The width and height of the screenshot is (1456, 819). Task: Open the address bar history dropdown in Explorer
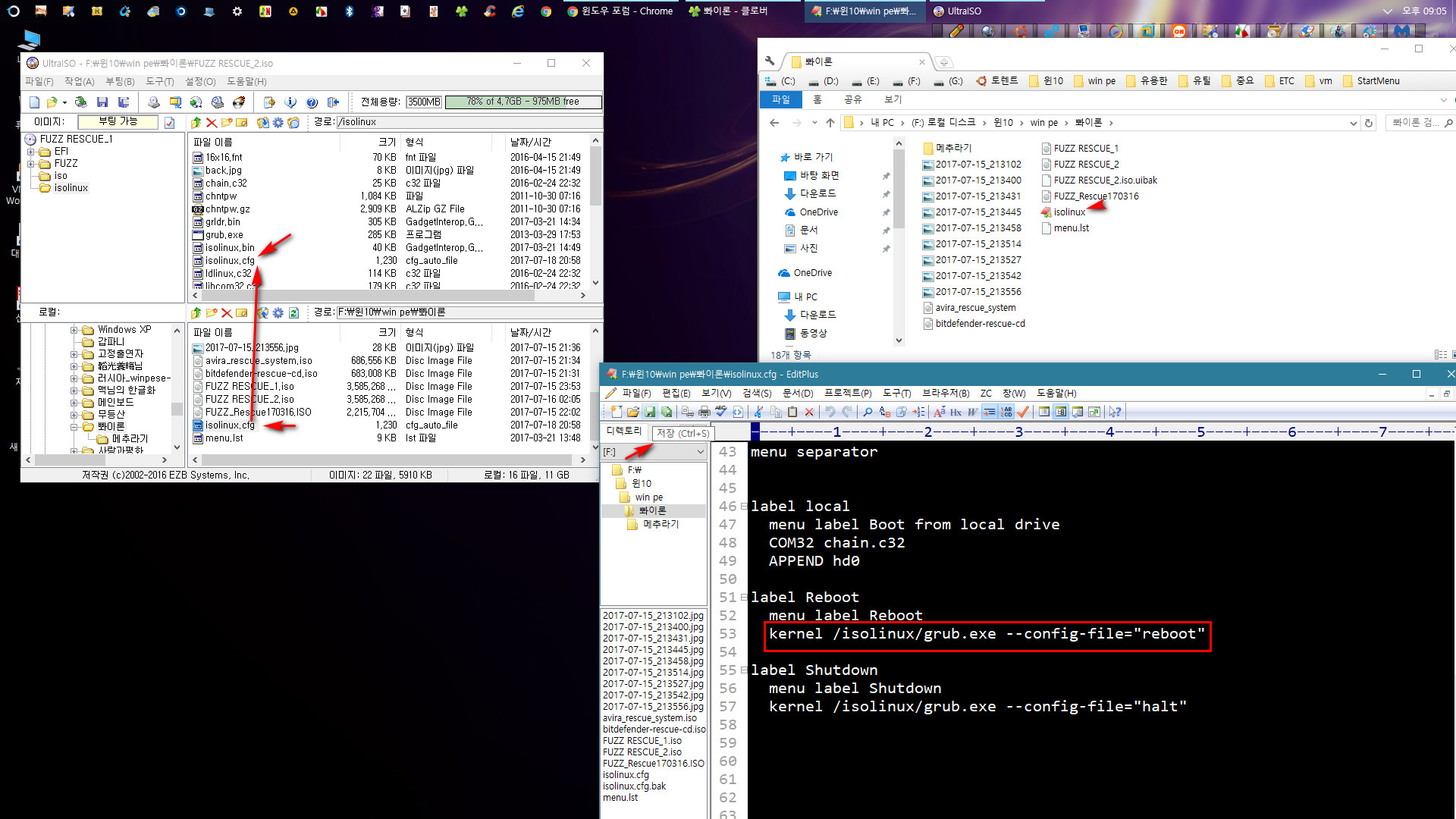point(1354,123)
